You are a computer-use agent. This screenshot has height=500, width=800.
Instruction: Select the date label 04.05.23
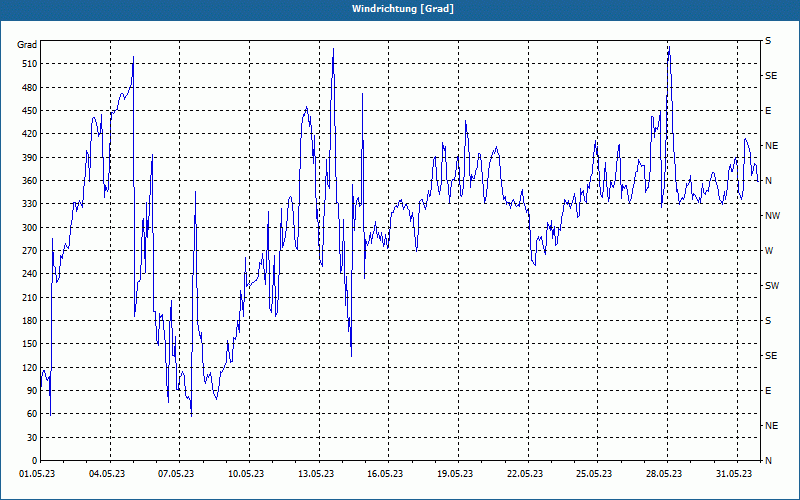(x=107, y=474)
